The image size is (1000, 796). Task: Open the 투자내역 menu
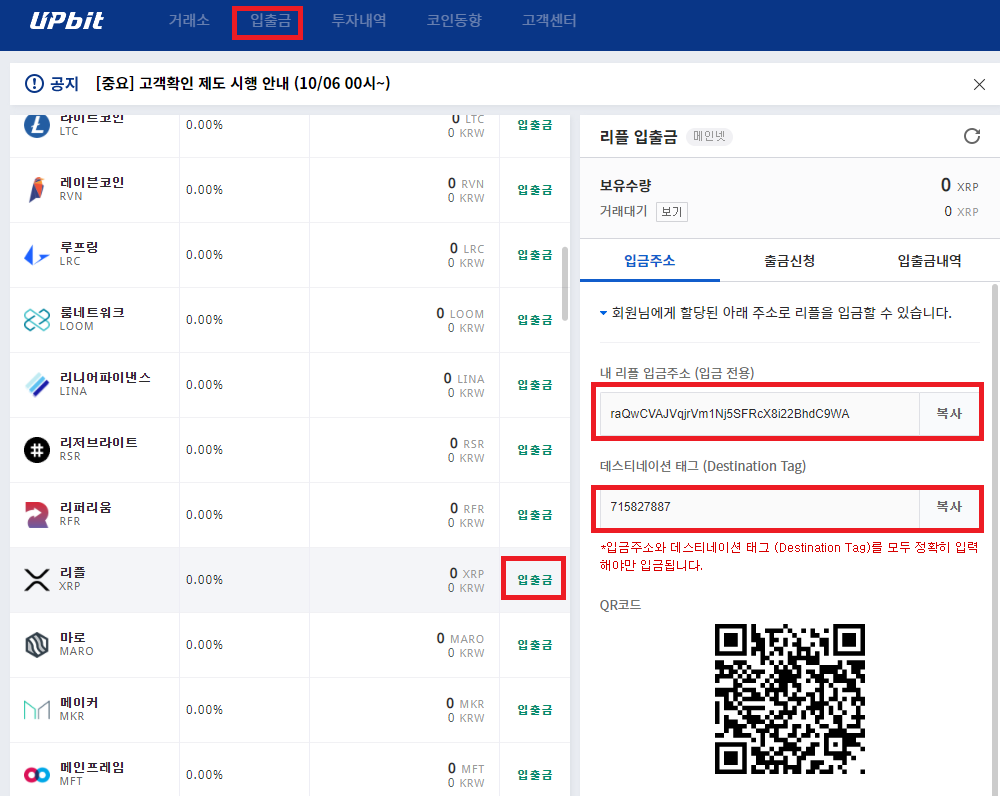click(x=358, y=20)
